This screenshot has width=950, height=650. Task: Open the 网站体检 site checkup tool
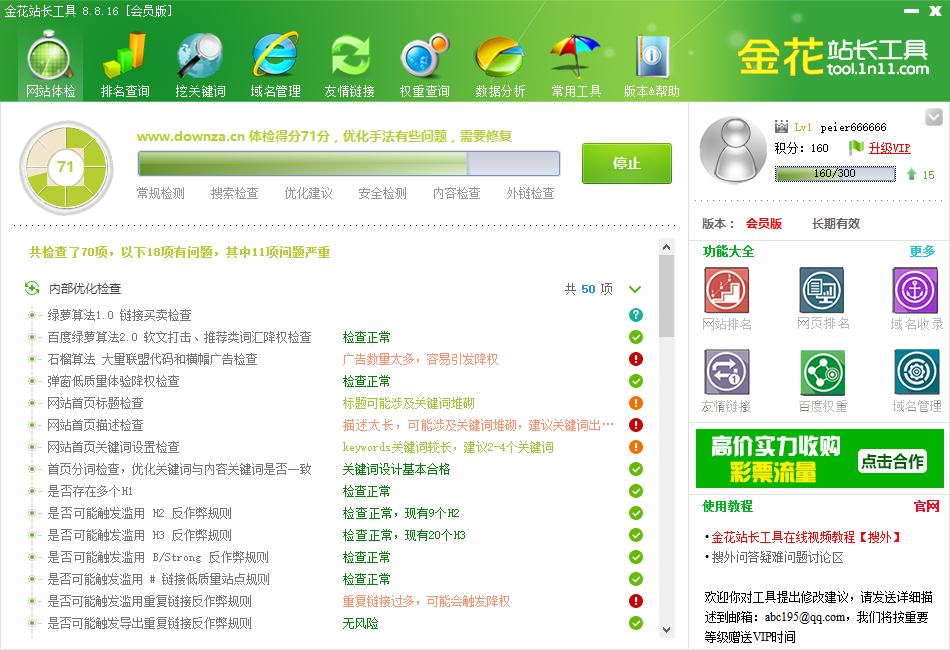(50, 65)
